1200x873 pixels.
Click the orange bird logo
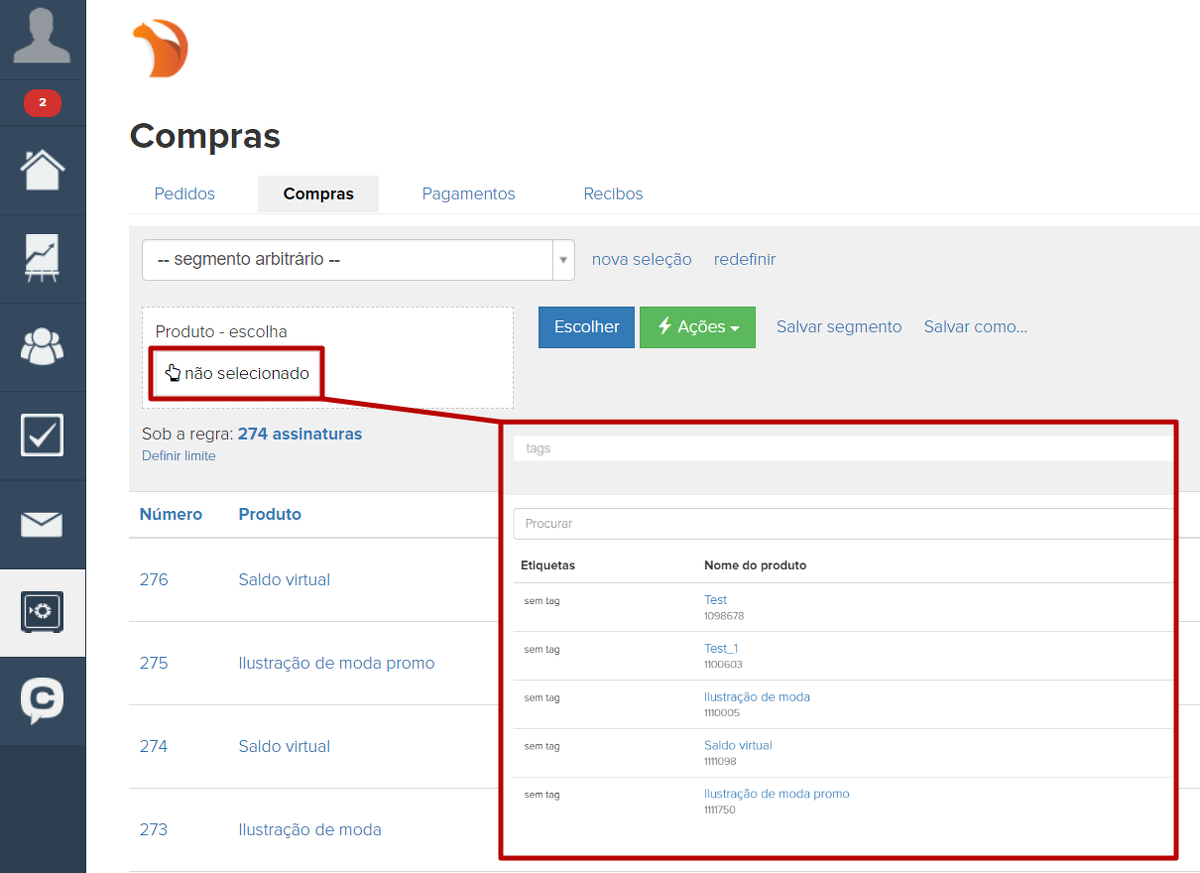160,48
